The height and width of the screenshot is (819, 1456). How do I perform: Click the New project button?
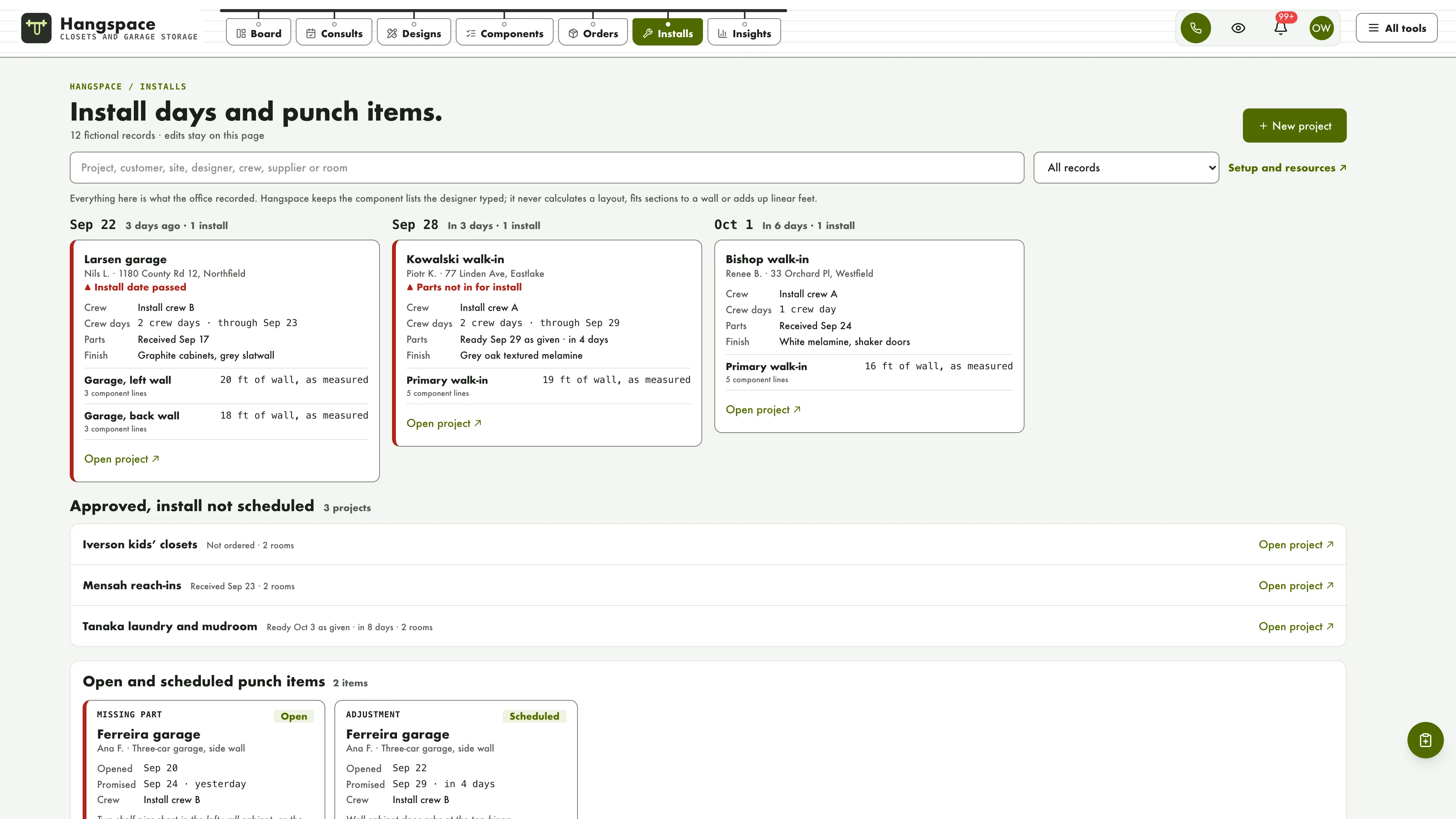coord(1294,126)
